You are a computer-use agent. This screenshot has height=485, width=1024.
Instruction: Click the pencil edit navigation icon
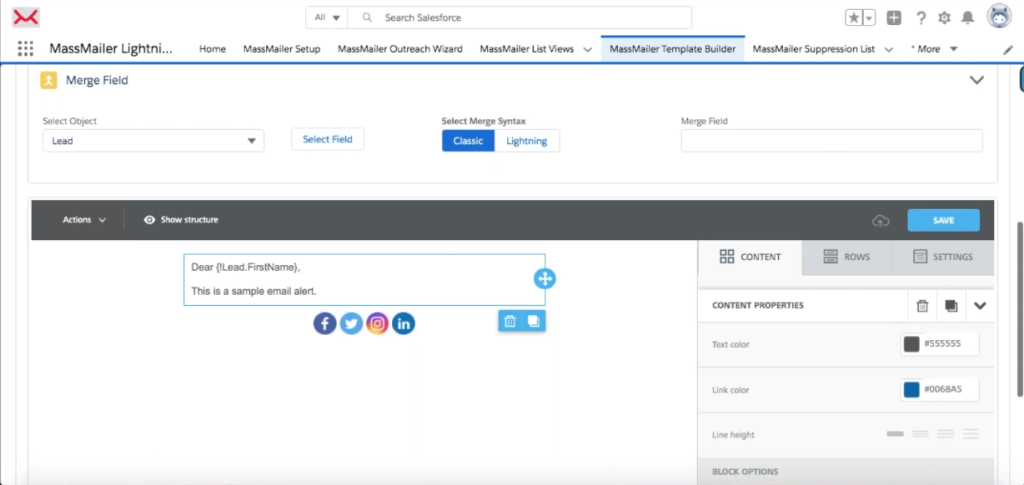(1008, 50)
